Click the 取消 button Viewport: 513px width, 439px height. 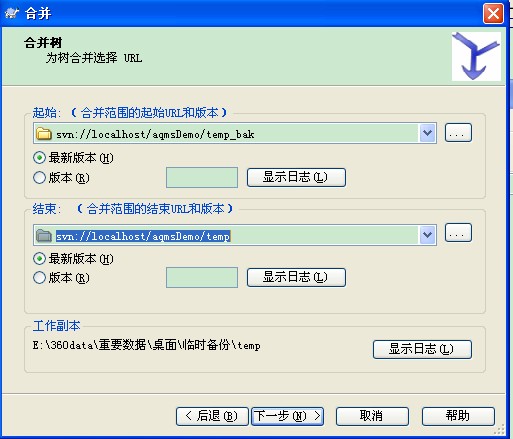pos(372,416)
